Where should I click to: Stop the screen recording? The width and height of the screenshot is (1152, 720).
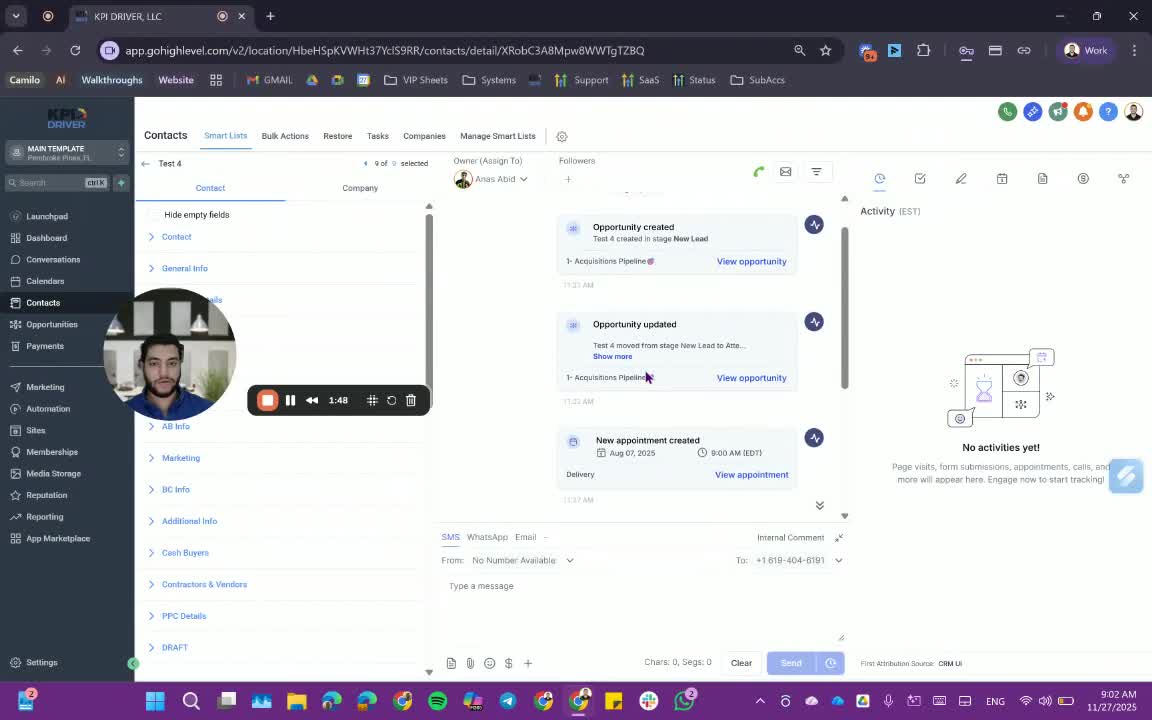coord(267,400)
